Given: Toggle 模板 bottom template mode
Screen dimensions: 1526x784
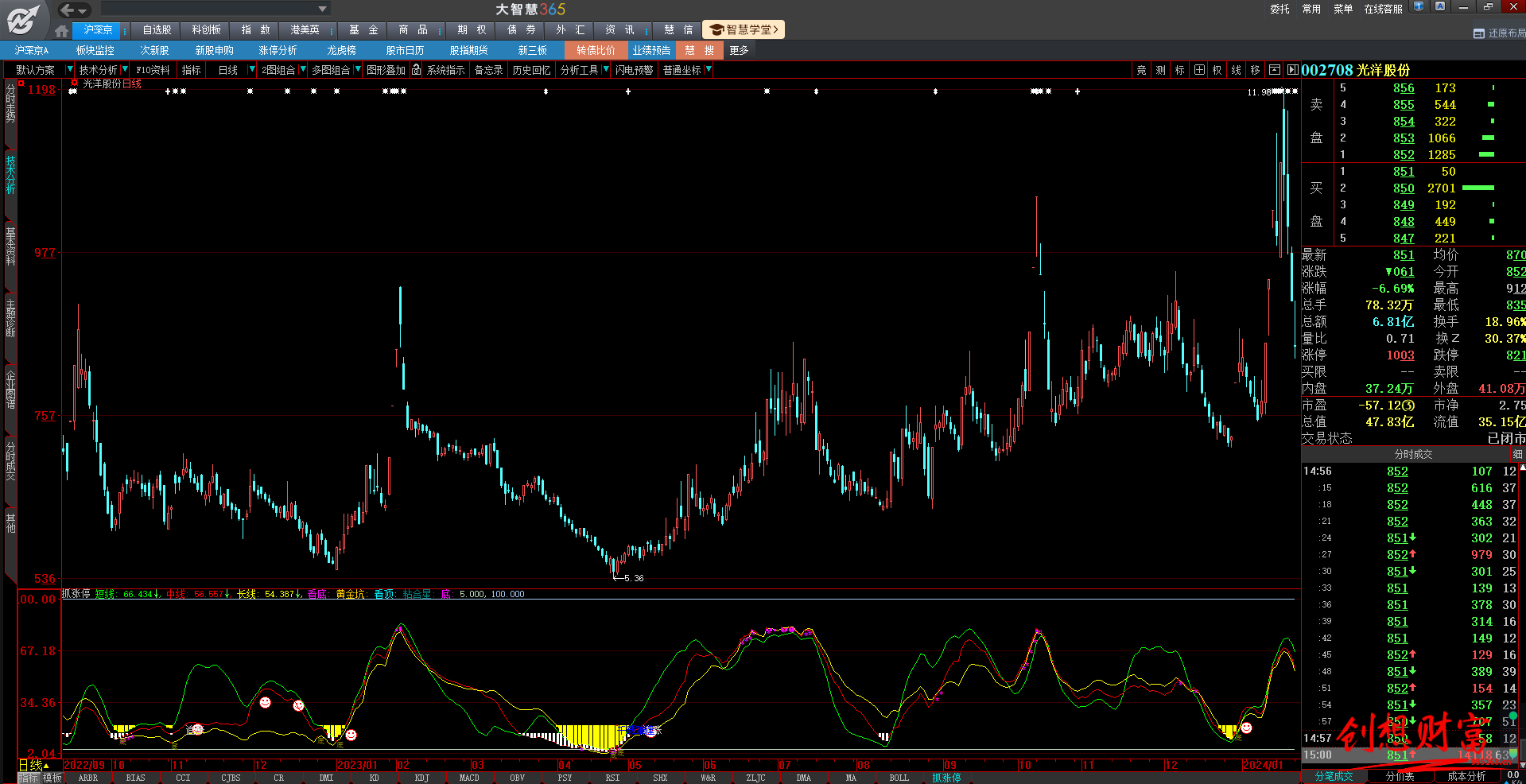Looking at the screenshot, I should pos(52,778).
